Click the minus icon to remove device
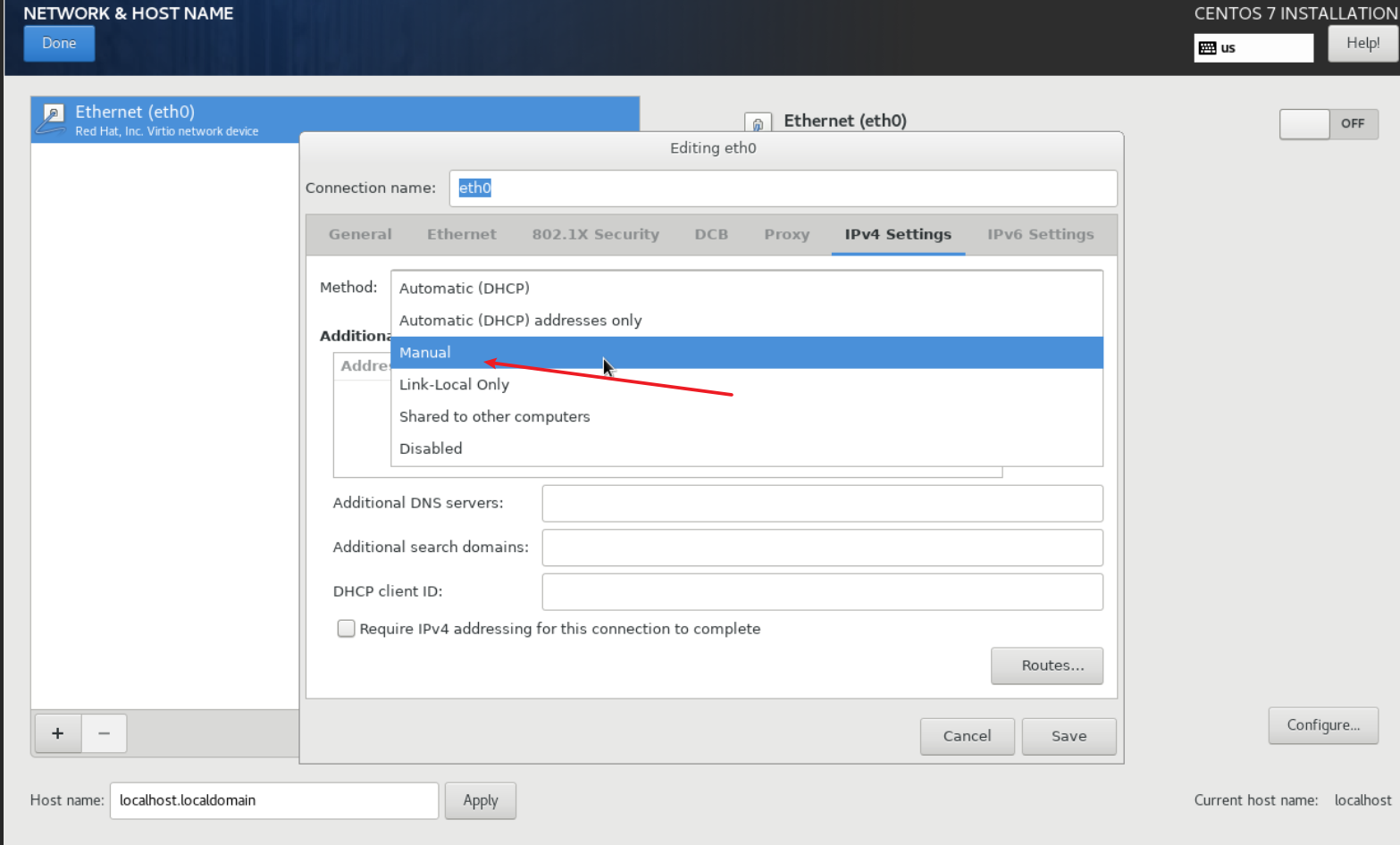 click(x=104, y=733)
